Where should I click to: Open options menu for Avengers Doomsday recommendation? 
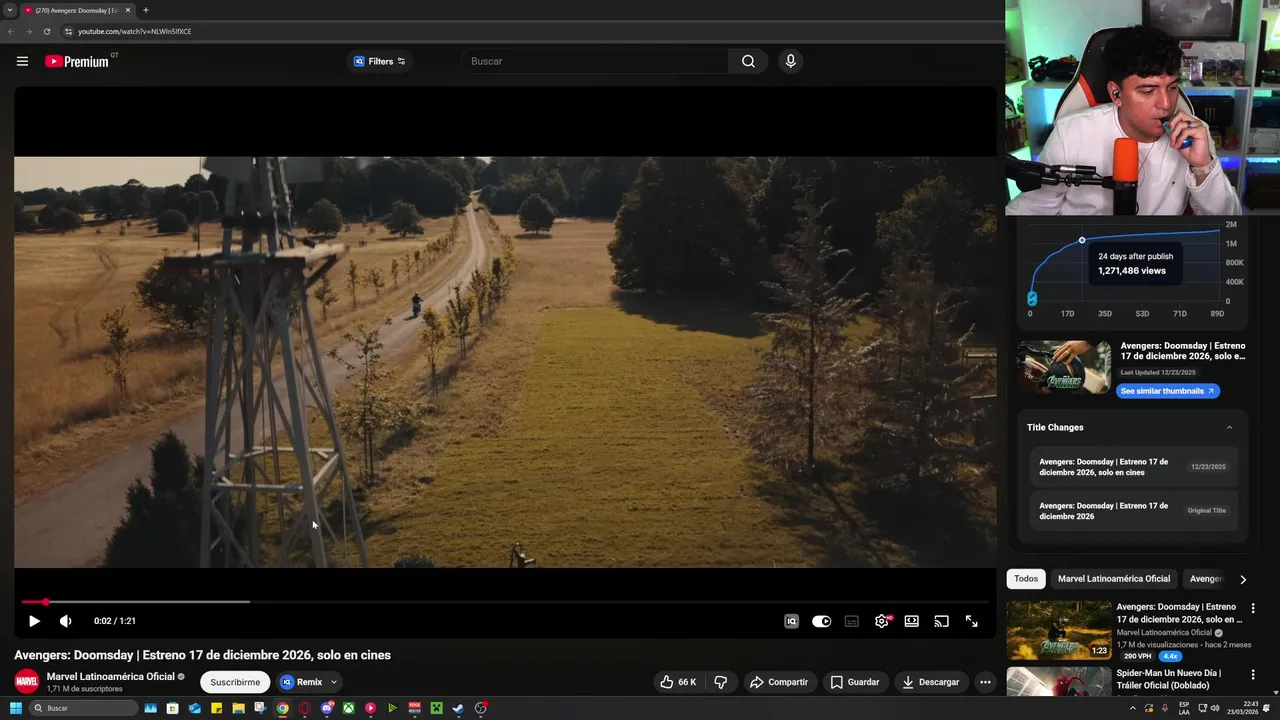coord(1252,608)
